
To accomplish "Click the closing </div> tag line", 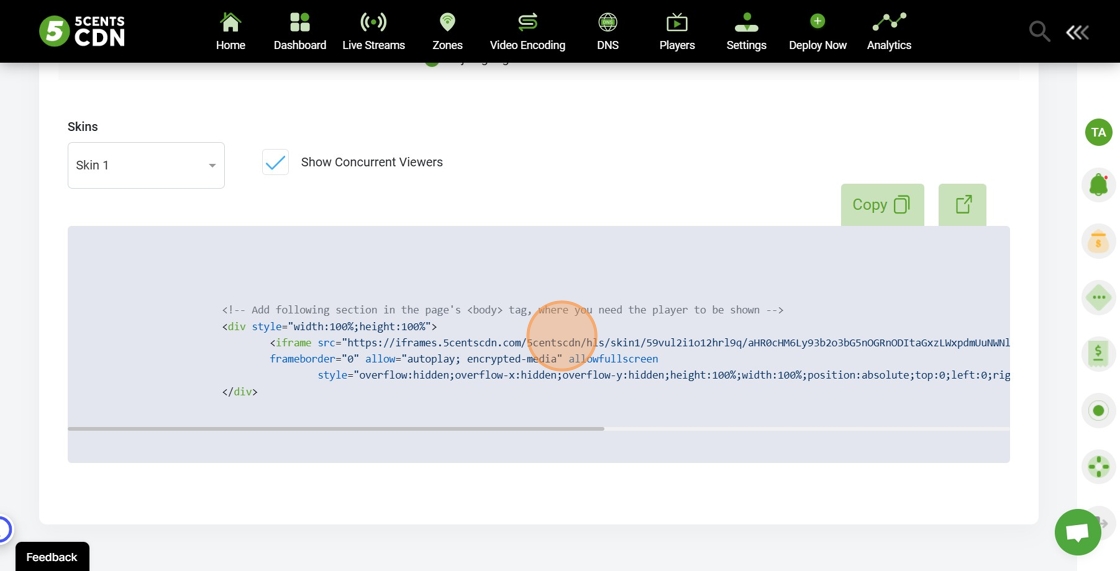I will [x=240, y=392].
